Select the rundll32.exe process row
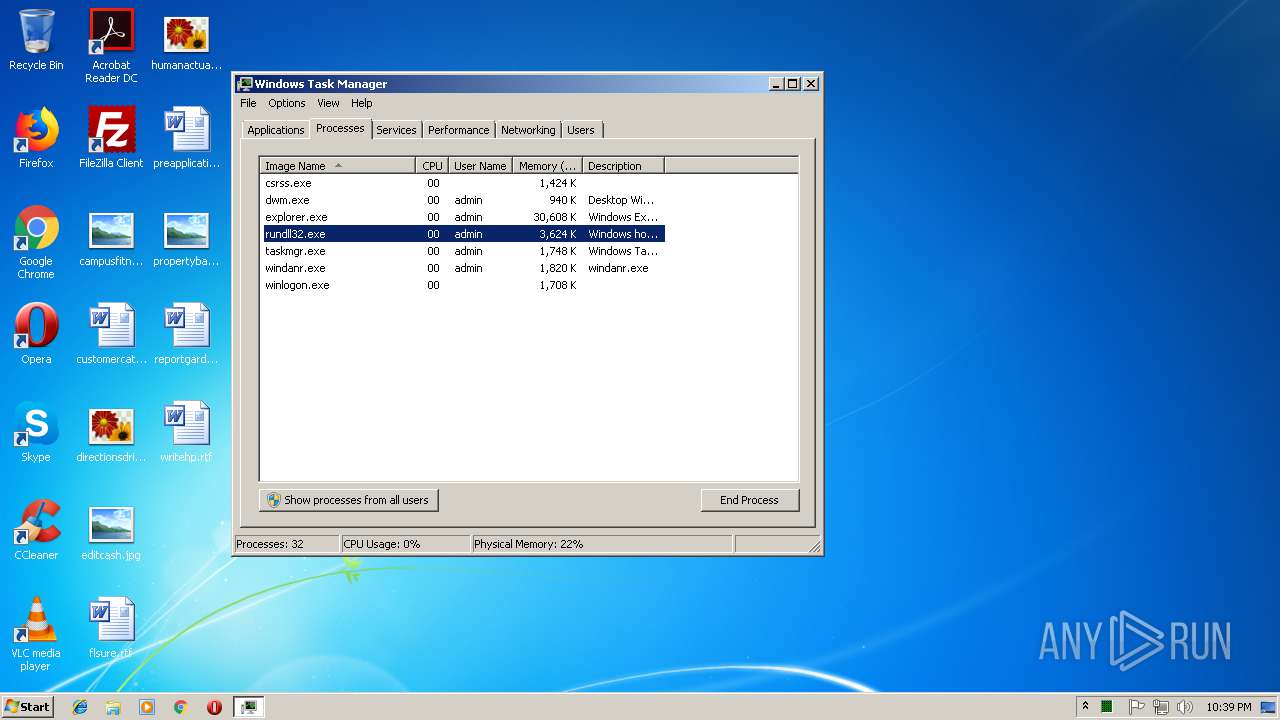Screen dimensions: 1280x720 [464, 234]
